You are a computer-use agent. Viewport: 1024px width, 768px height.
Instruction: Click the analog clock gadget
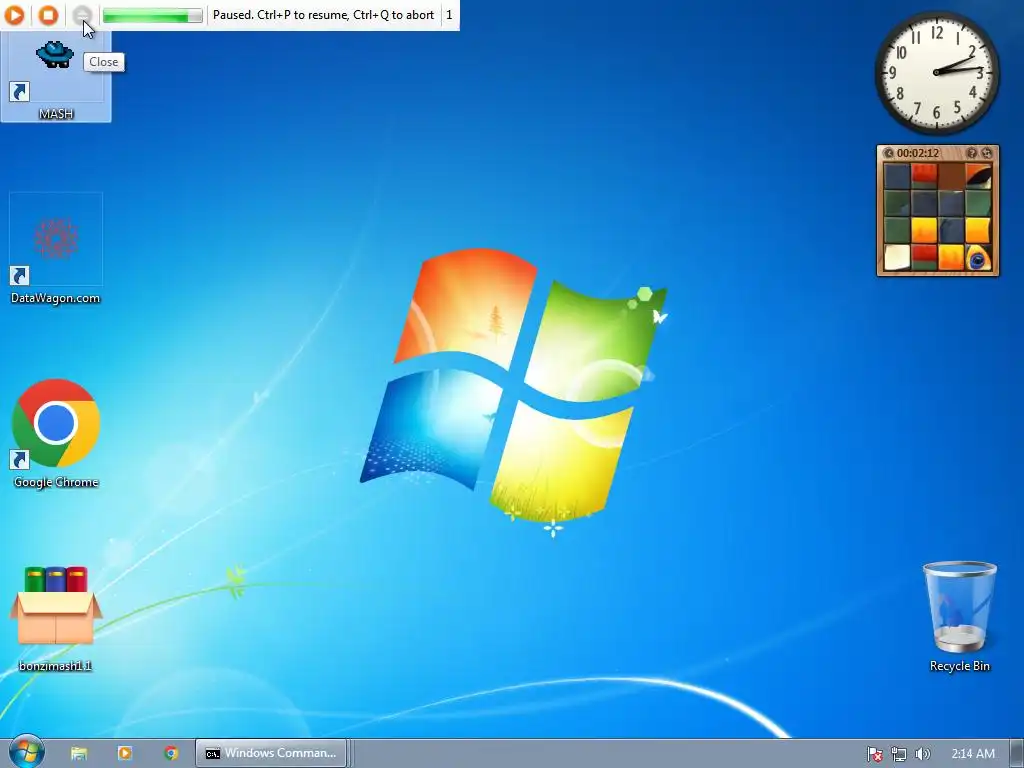(x=936, y=72)
